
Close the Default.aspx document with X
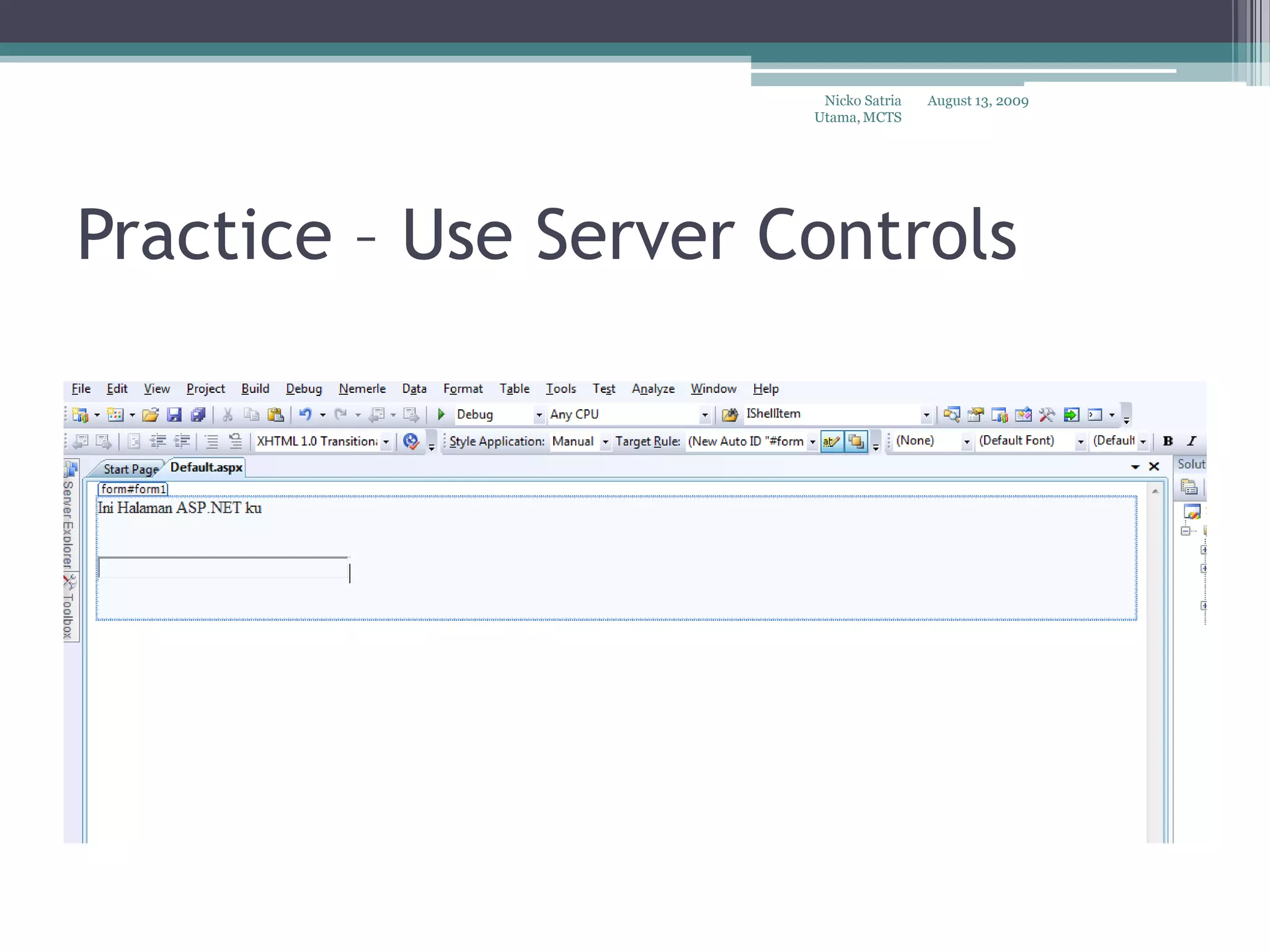click(1154, 466)
